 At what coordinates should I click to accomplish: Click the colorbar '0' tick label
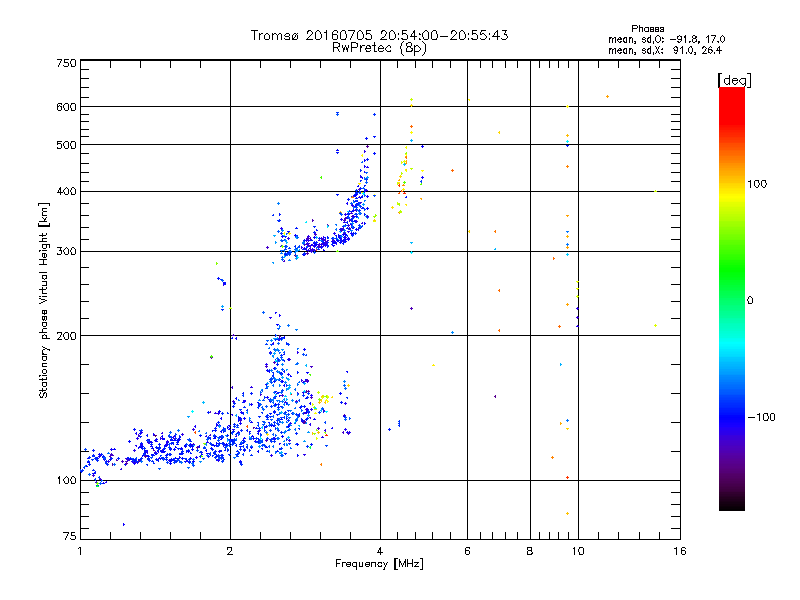(x=750, y=300)
